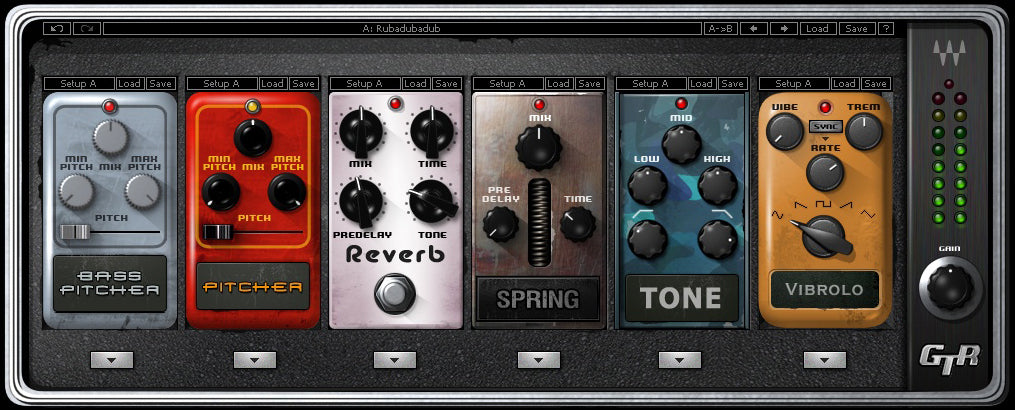Screen dimensions: 1015x410
Task: Toggle the Vibrolo pedal power LED
Action: 825,107
